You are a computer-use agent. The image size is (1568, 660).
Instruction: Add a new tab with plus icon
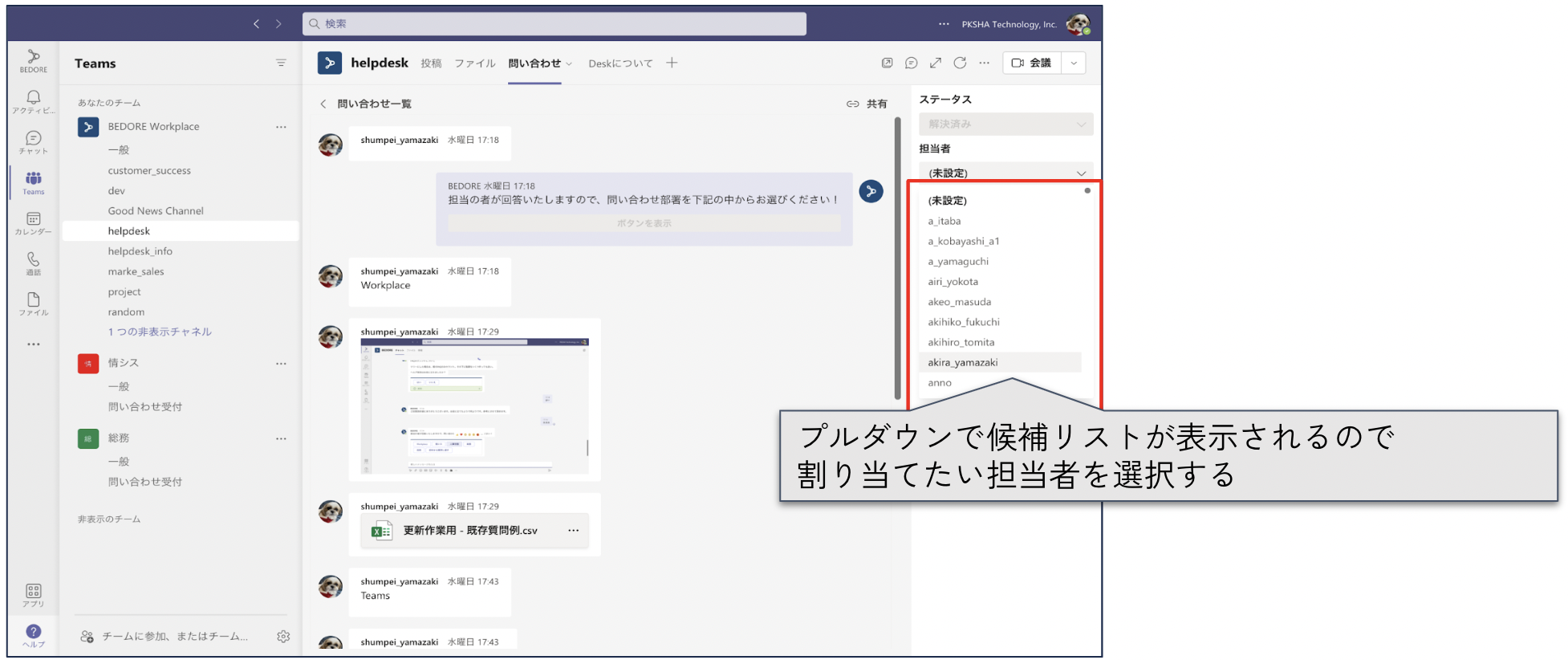[672, 63]
